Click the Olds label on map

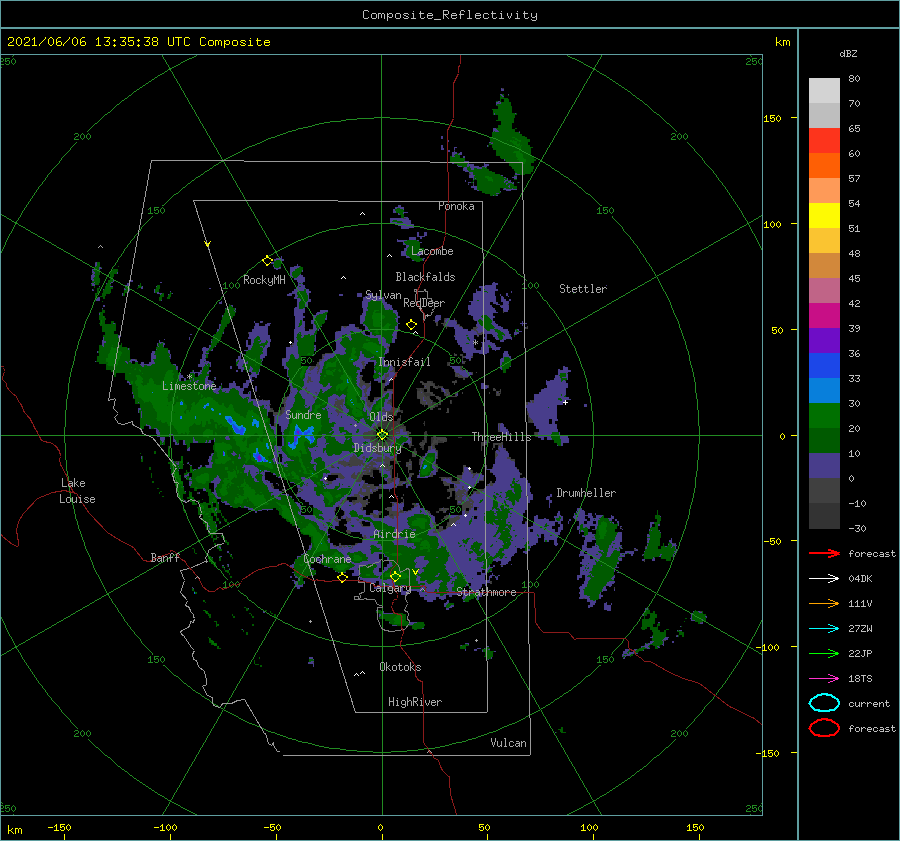(381, 417)
